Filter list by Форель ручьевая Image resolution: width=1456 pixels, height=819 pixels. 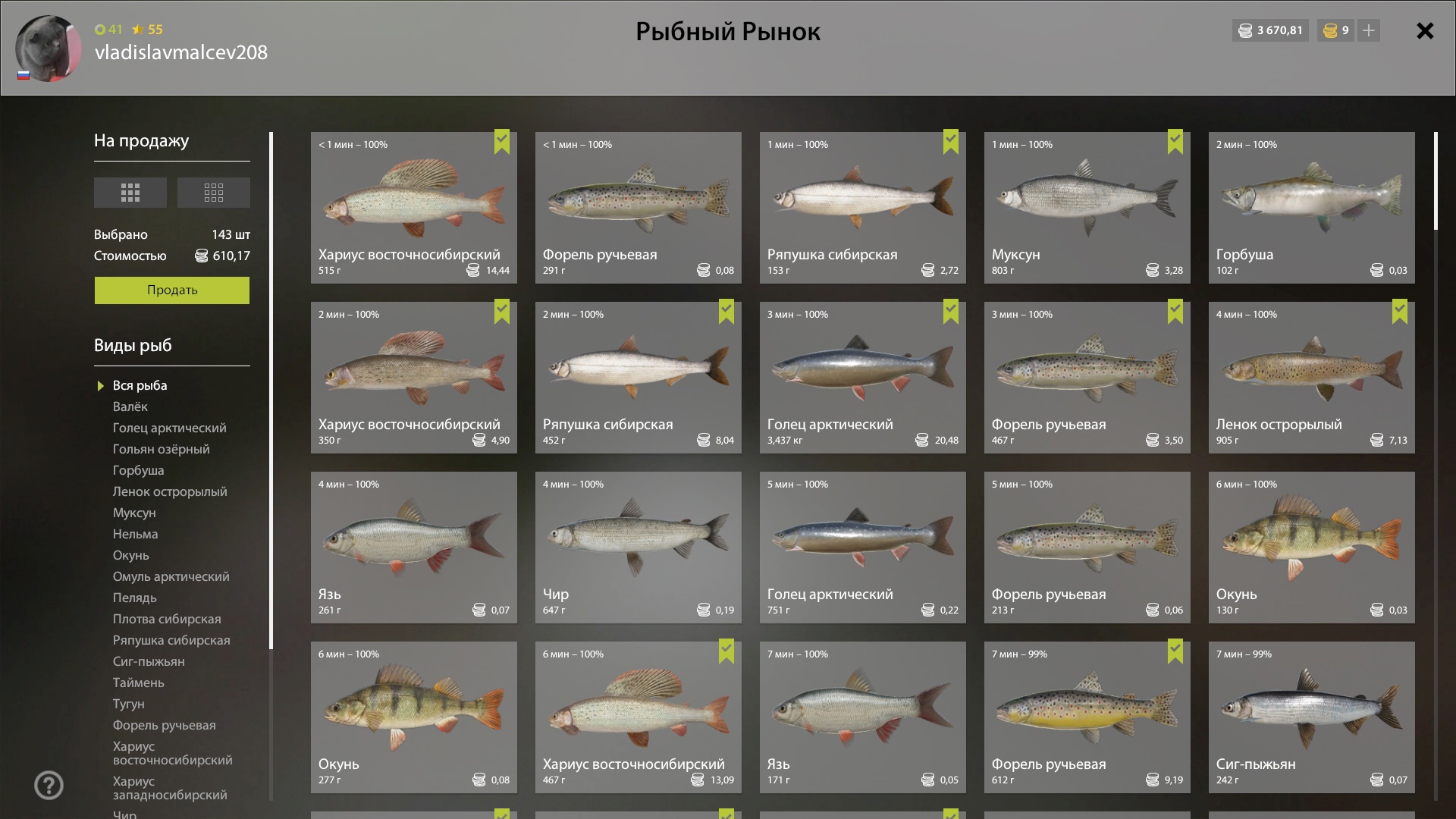point(164,726)
